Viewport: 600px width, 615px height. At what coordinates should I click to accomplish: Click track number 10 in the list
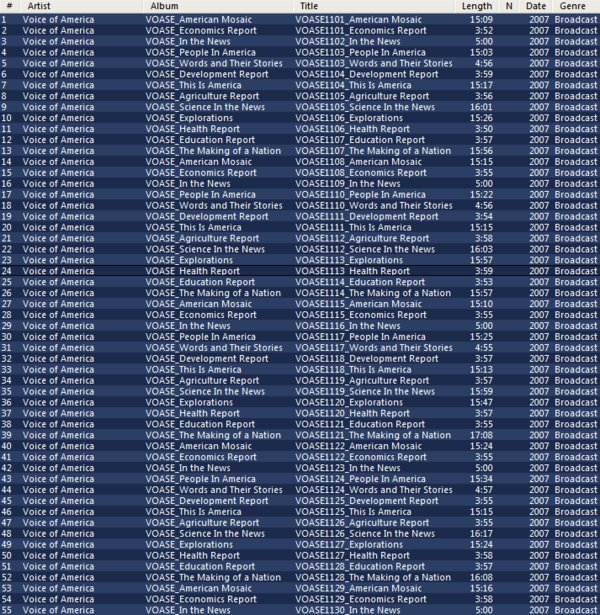6,118
